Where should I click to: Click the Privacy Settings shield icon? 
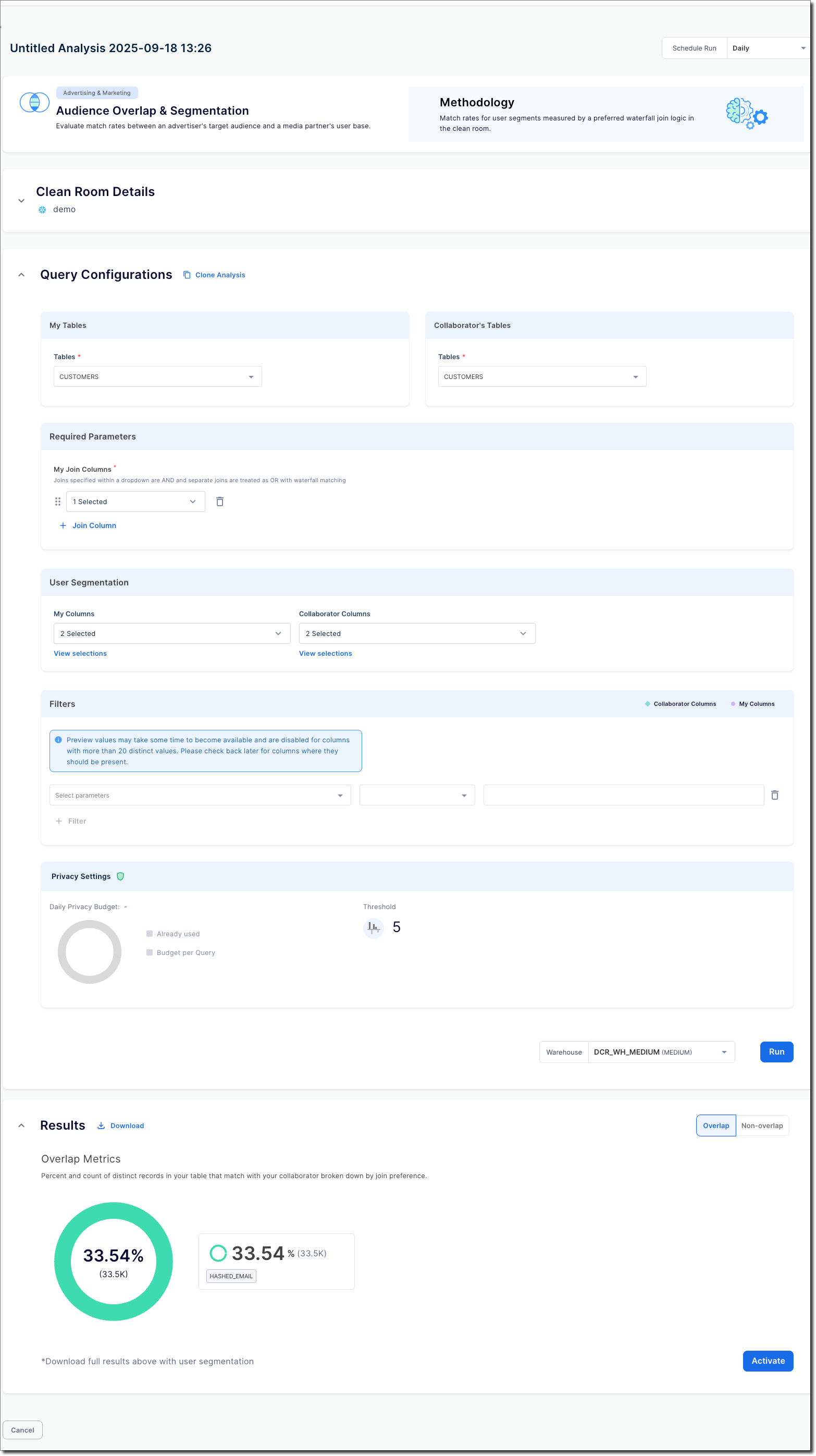(120, 876)
